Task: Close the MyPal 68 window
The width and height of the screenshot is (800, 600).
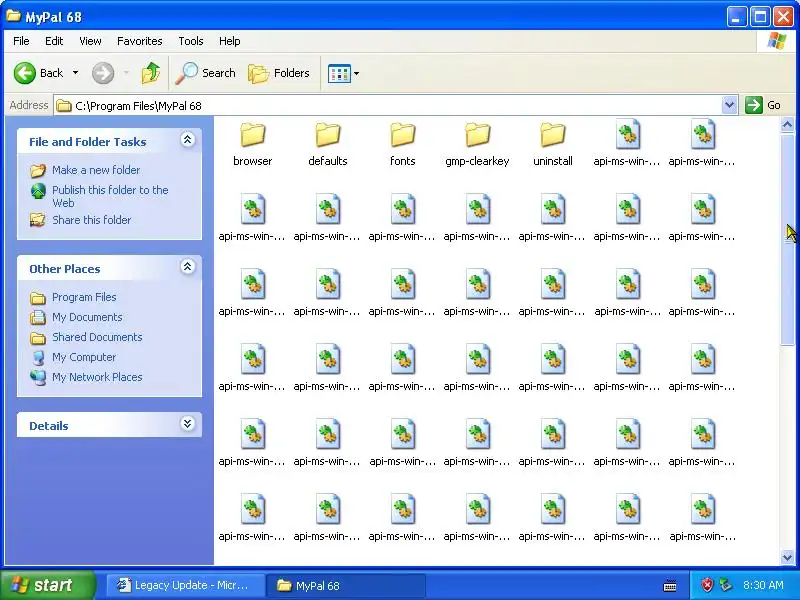Action: click(x=783, y=17)
